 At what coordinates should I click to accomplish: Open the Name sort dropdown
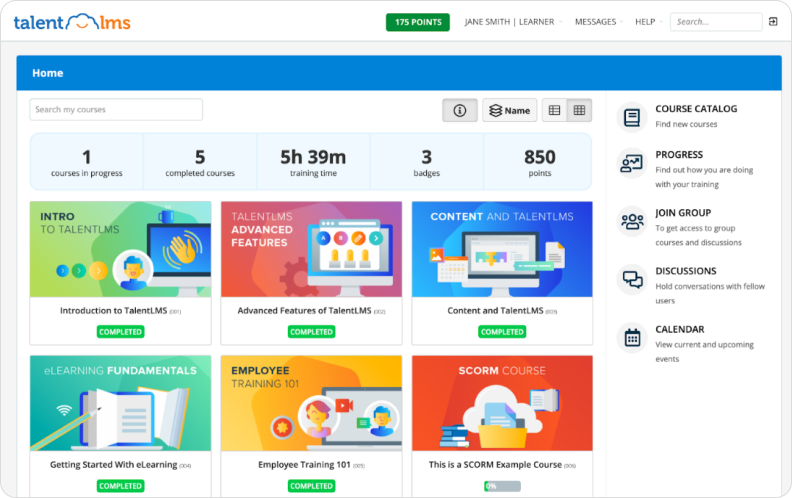[510, 110]
